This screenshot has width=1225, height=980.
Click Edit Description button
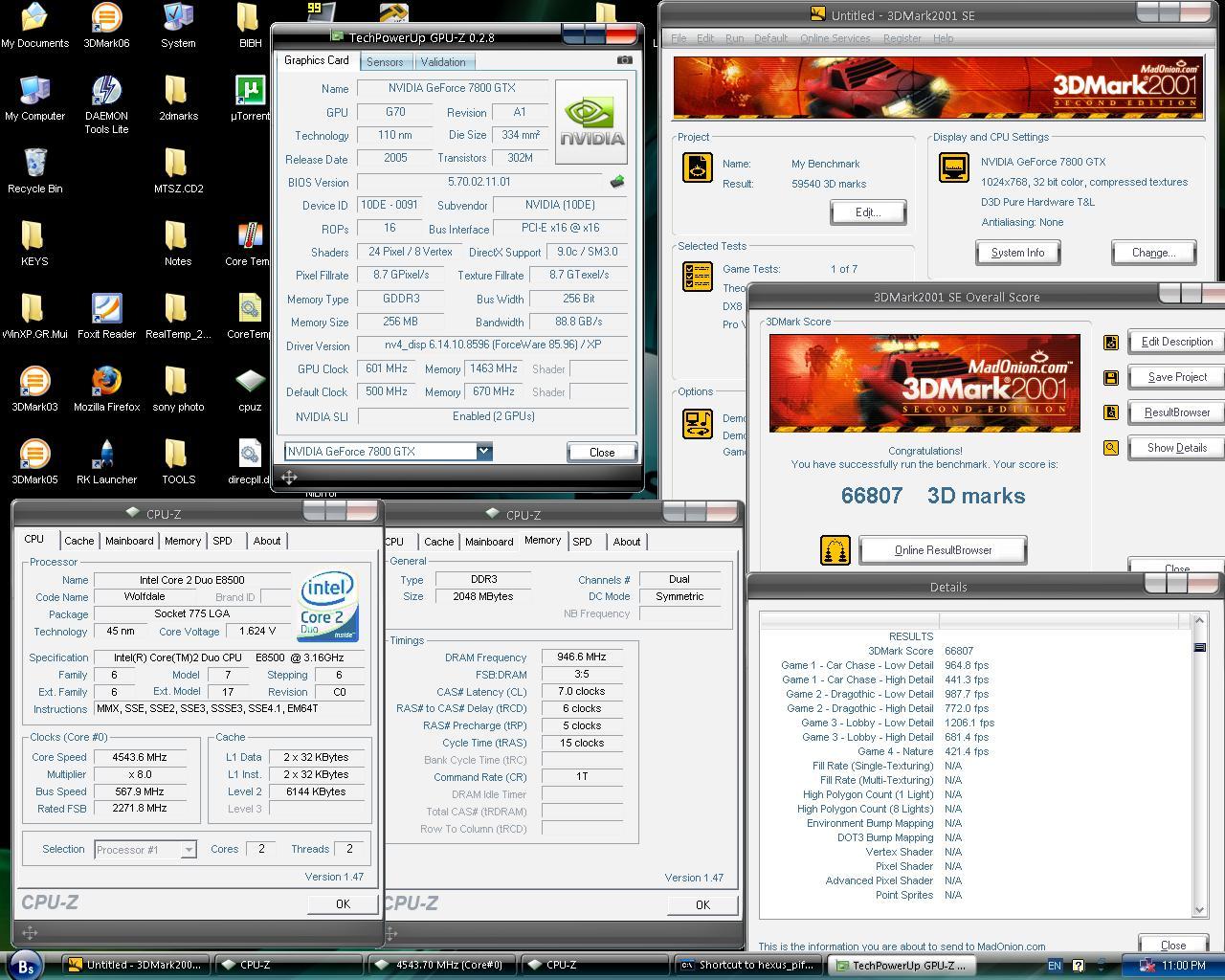tap(1176, 342)
